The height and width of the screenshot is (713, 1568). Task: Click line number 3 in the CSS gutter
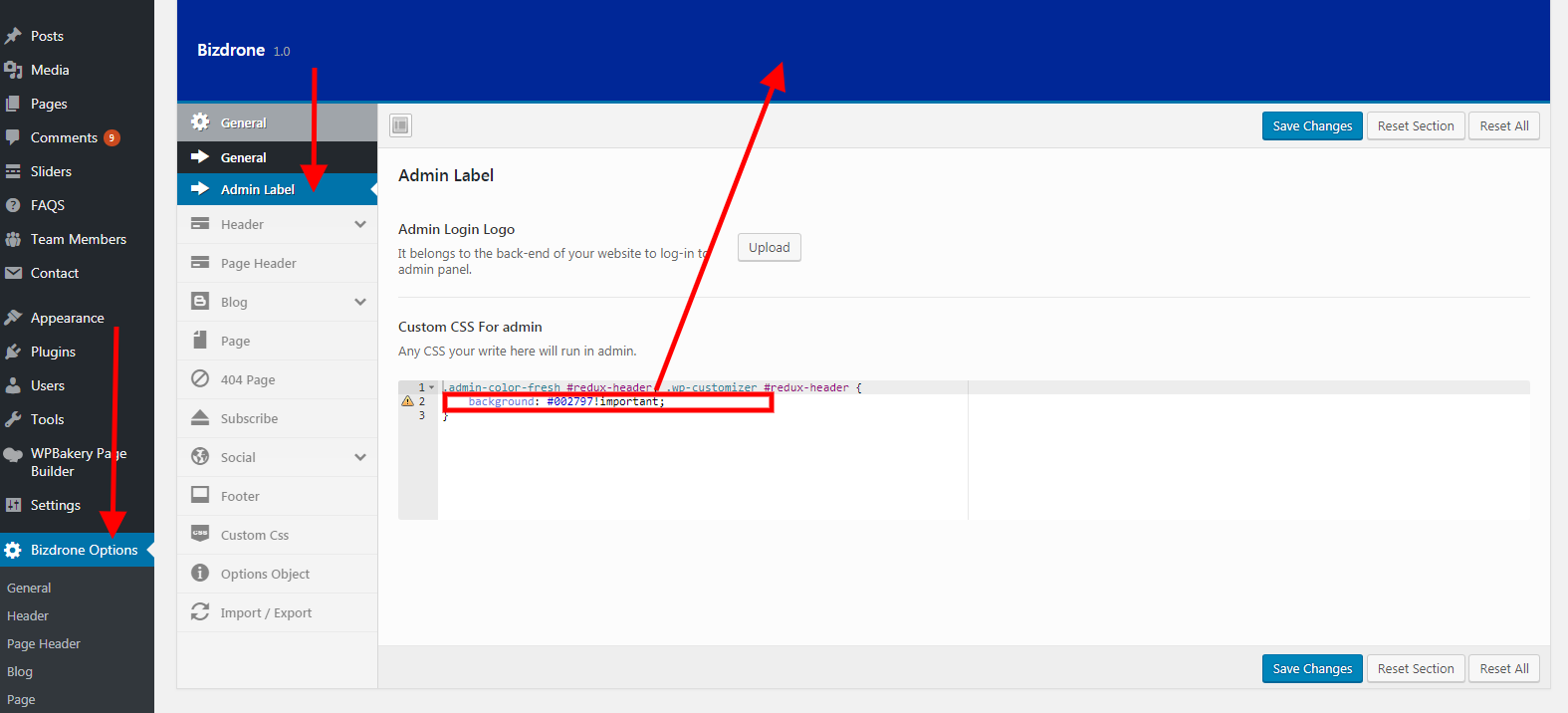(421, 415)
